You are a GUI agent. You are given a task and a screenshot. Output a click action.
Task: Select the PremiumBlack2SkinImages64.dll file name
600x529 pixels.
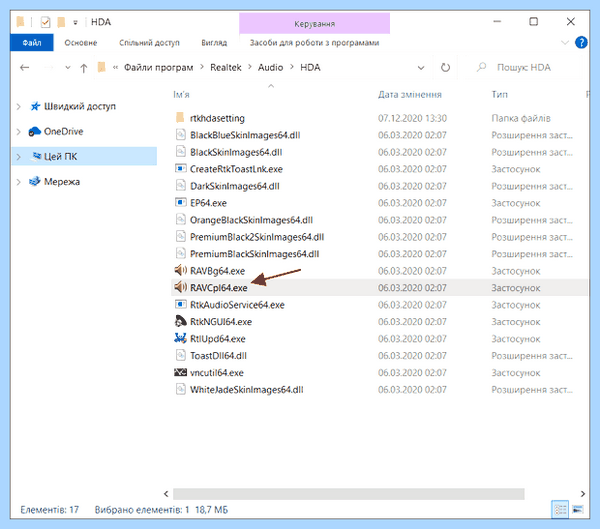(257, 237)
